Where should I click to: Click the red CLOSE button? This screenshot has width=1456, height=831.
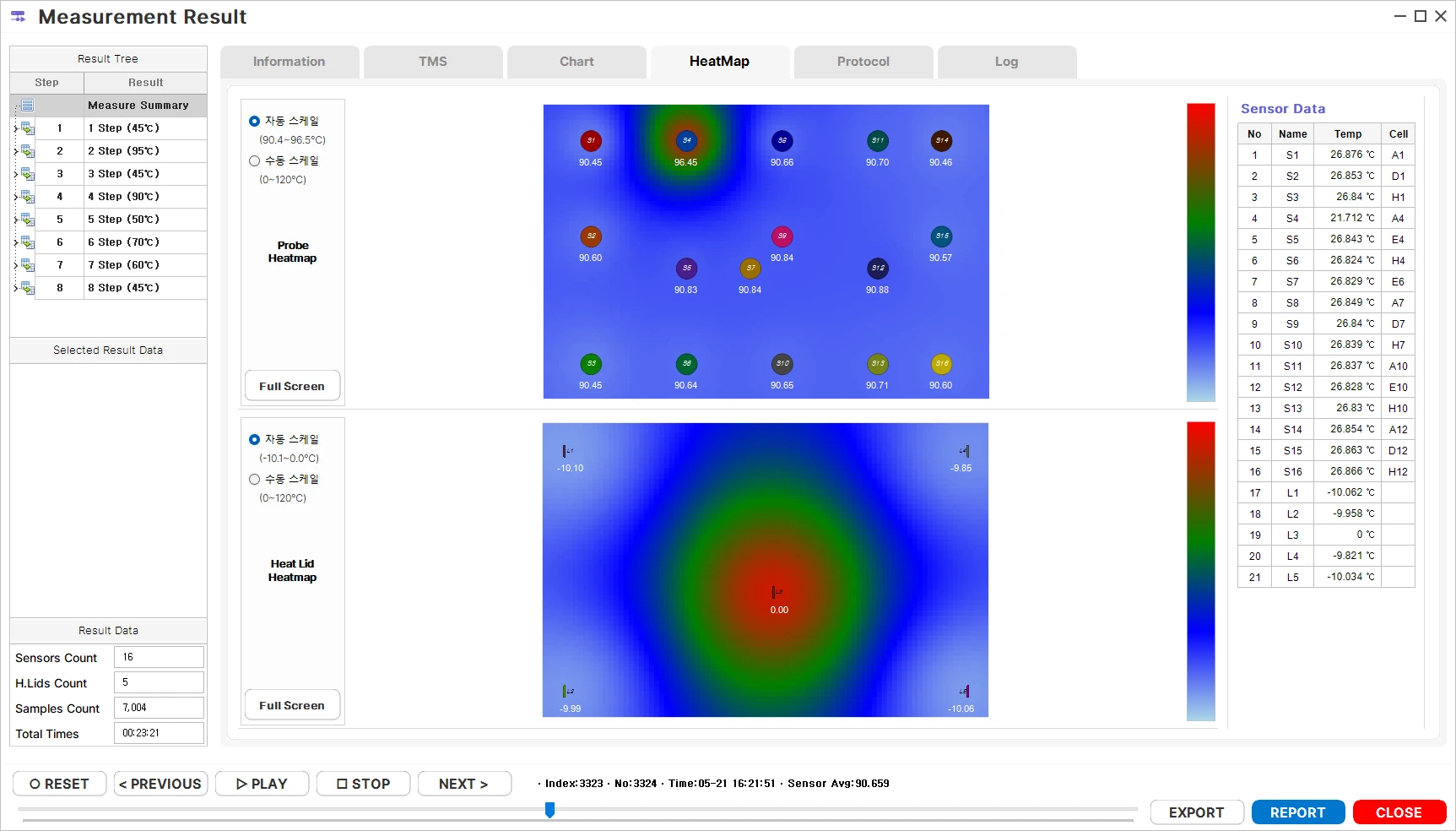tap(1399, 812)
